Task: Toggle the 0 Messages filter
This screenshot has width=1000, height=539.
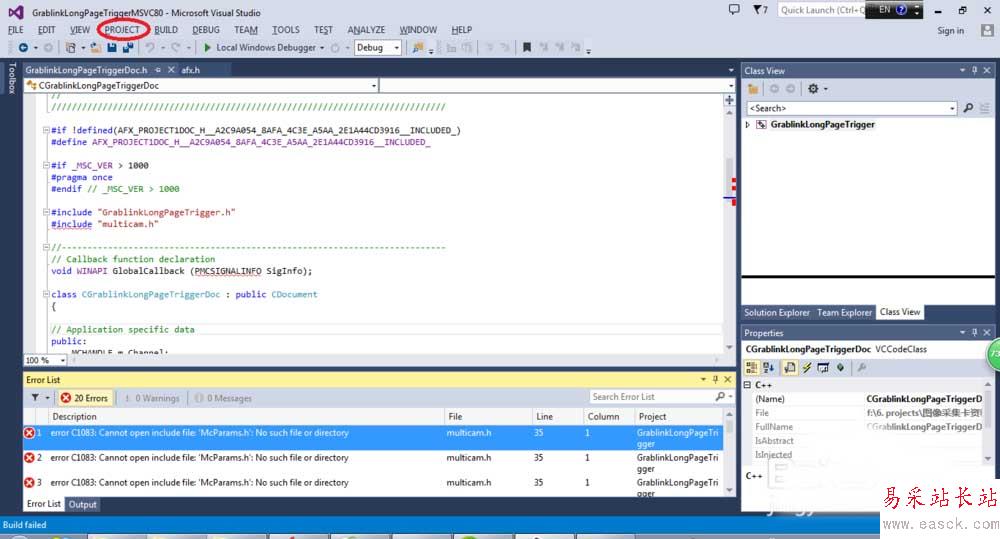Action: 223,398
